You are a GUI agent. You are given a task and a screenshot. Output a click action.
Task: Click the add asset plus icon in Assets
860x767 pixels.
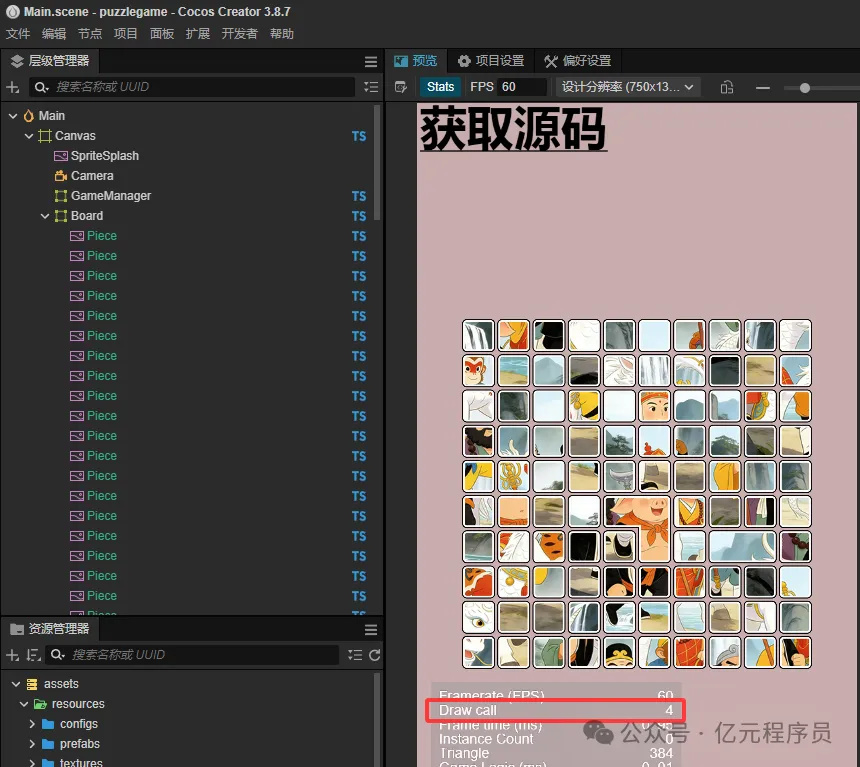click(13, 656)
